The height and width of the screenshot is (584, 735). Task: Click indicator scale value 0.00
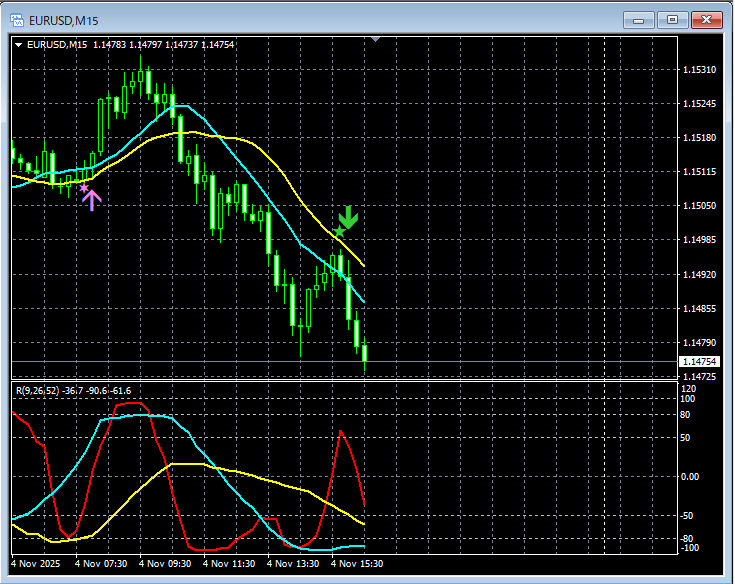click(690, 477)
